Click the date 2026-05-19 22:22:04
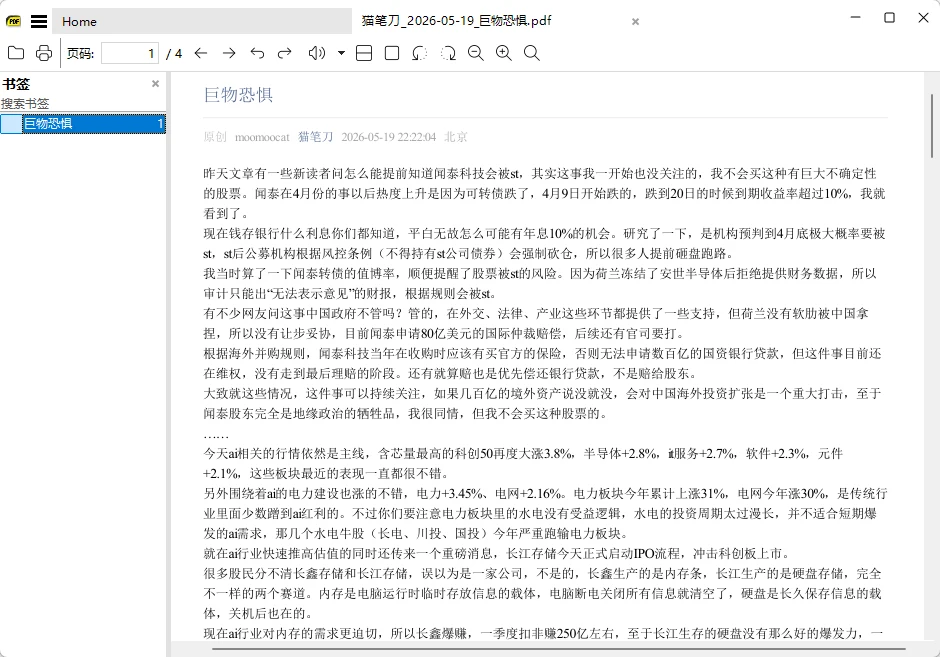 [388, 137]
